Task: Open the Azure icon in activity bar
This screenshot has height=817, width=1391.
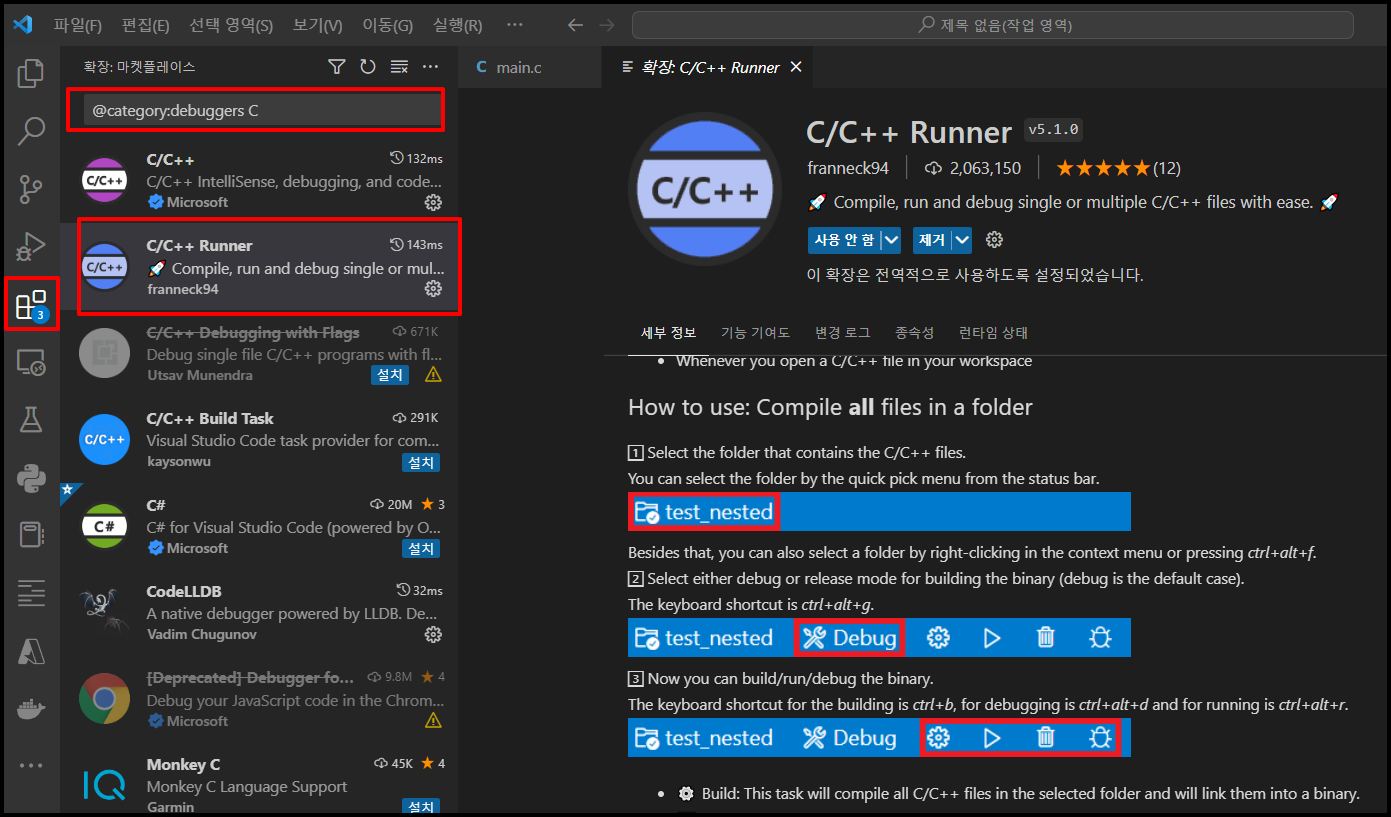Action: pos(31,652)
